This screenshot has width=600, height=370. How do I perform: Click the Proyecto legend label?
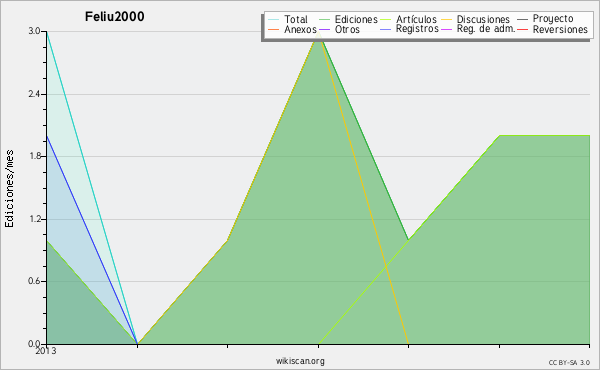pyautogui.click(x=553, y=19)
